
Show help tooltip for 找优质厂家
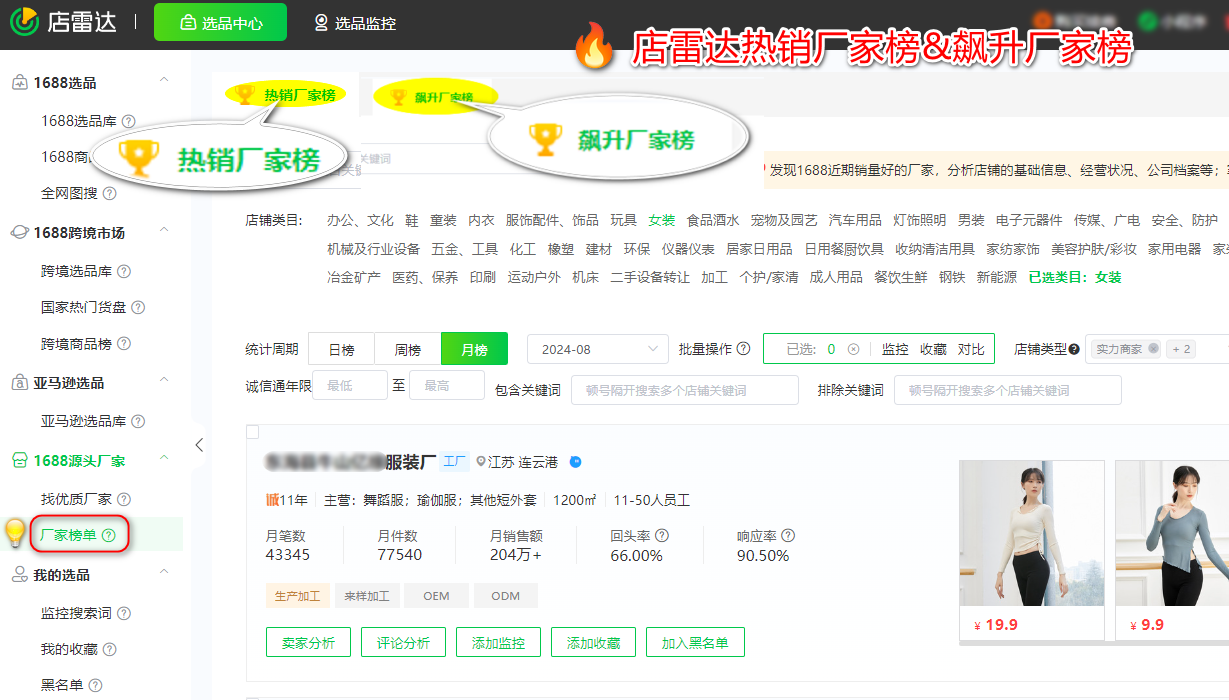[x=124, y=499]
